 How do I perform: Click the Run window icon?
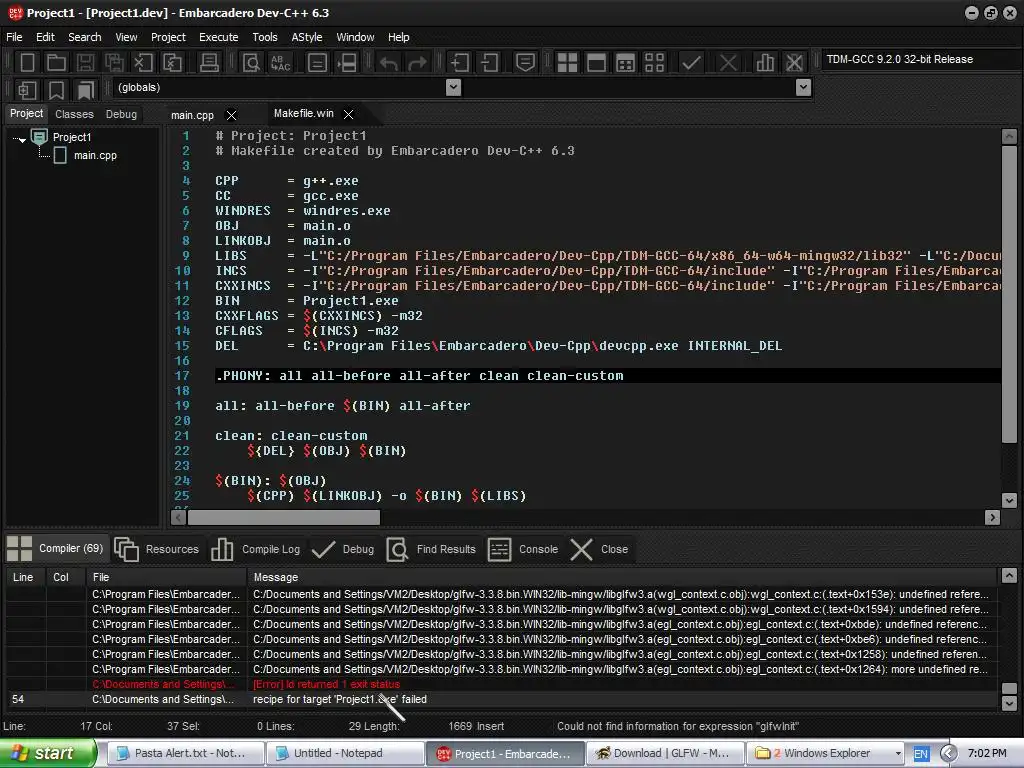tap(596, 63)
